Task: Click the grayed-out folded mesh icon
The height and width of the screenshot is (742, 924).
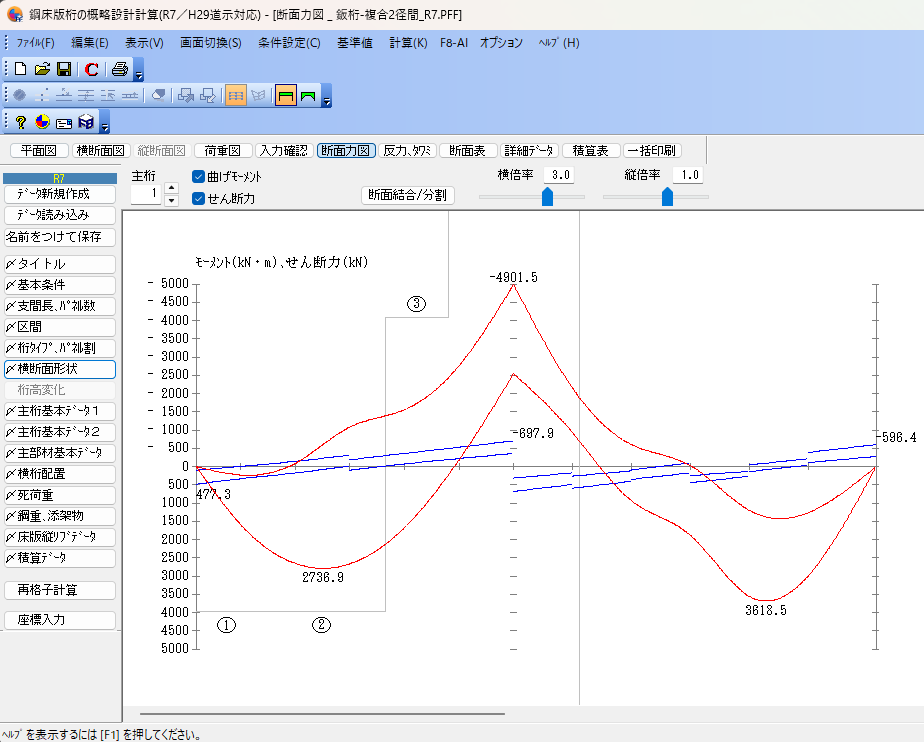Action: tap(258, 95)
